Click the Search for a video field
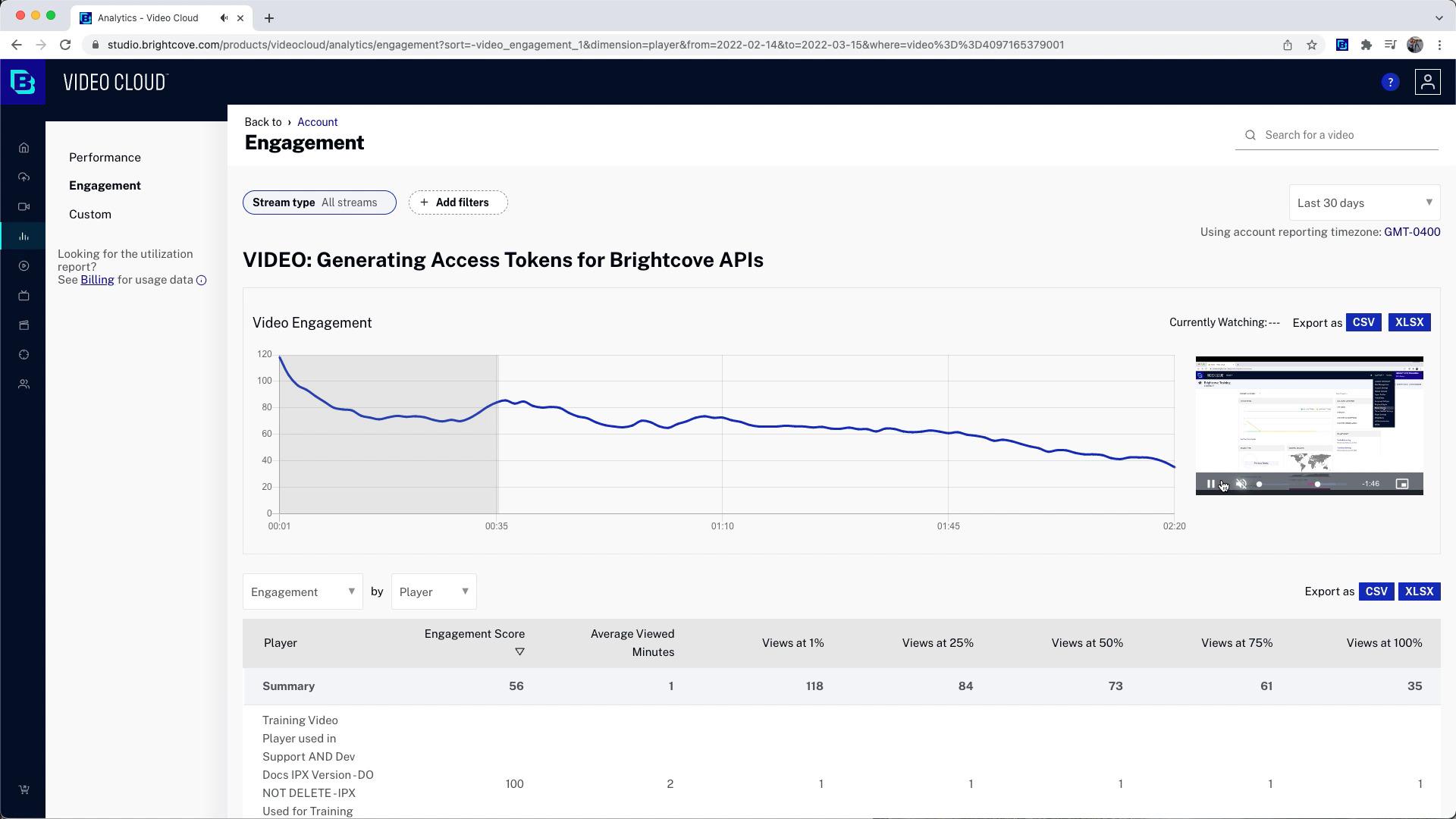1456x819 pixels. (1337, 135)
